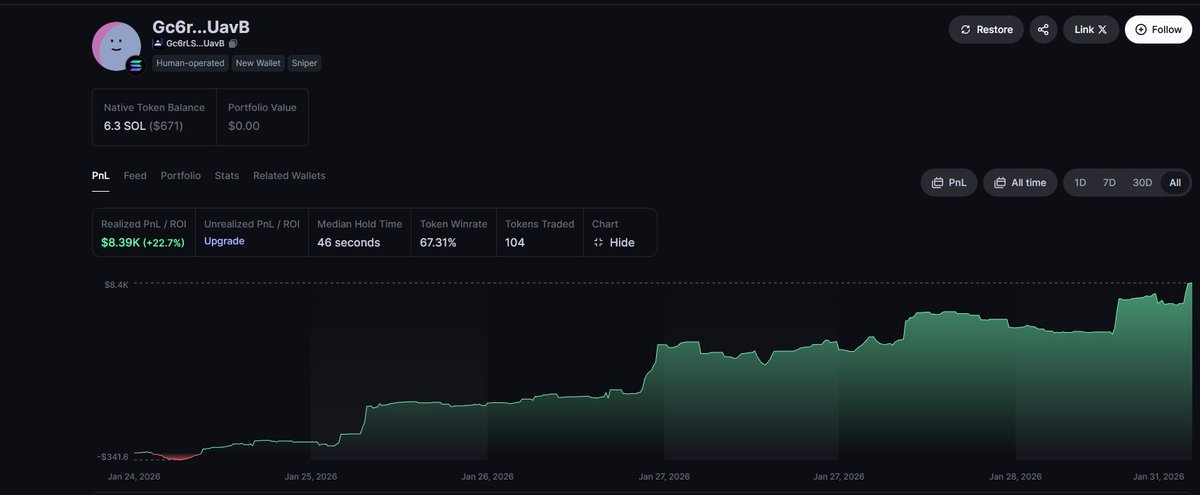Viewport: 1200px width, 495px height.
Task: Click the plus icon in Follow button
Action: click(x=1141, y=29)
